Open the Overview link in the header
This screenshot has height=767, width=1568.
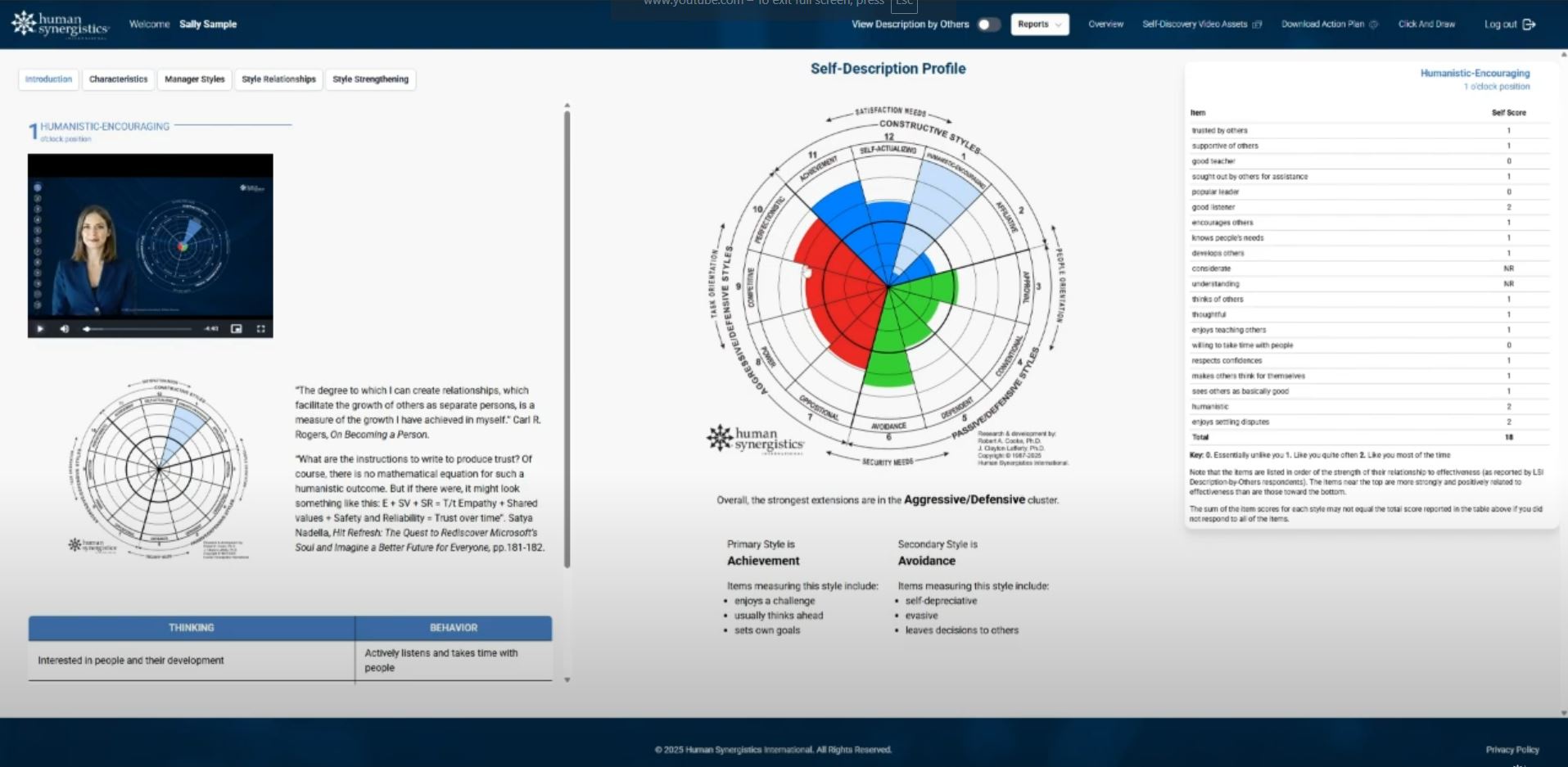1105,25
